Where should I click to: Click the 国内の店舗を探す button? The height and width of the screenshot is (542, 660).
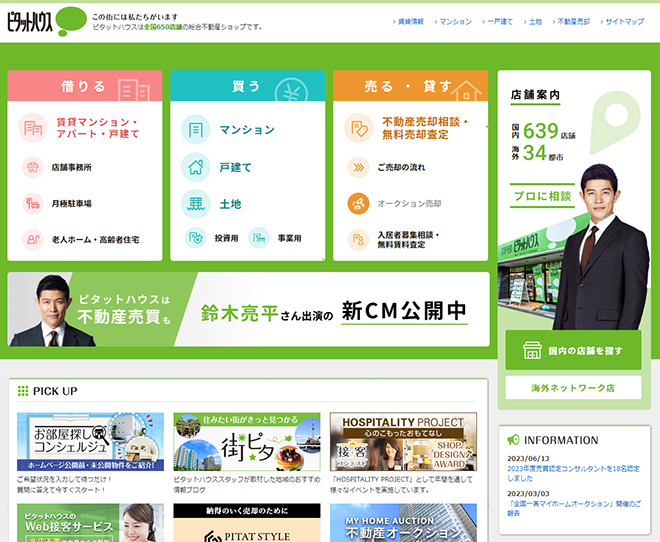tap(573, 350)
